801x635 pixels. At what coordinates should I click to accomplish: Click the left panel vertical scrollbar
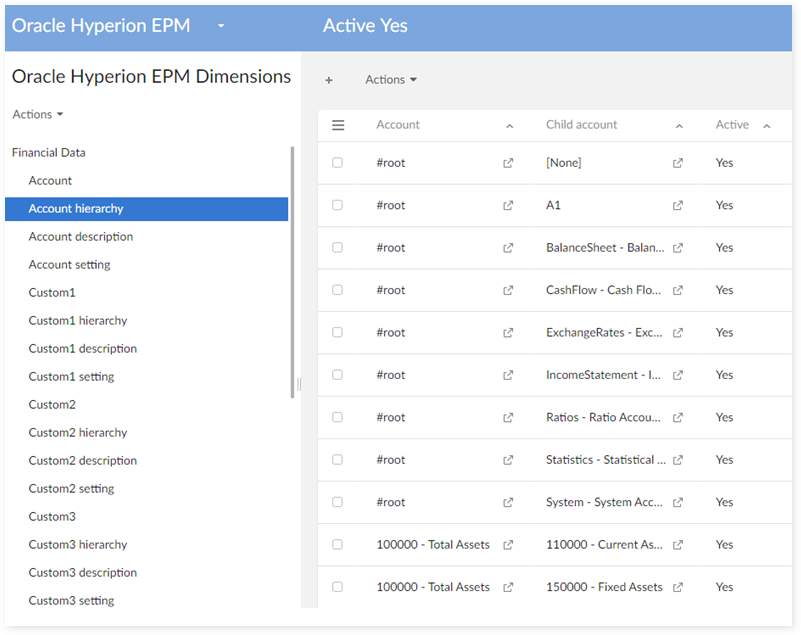(x=292, y=272)
